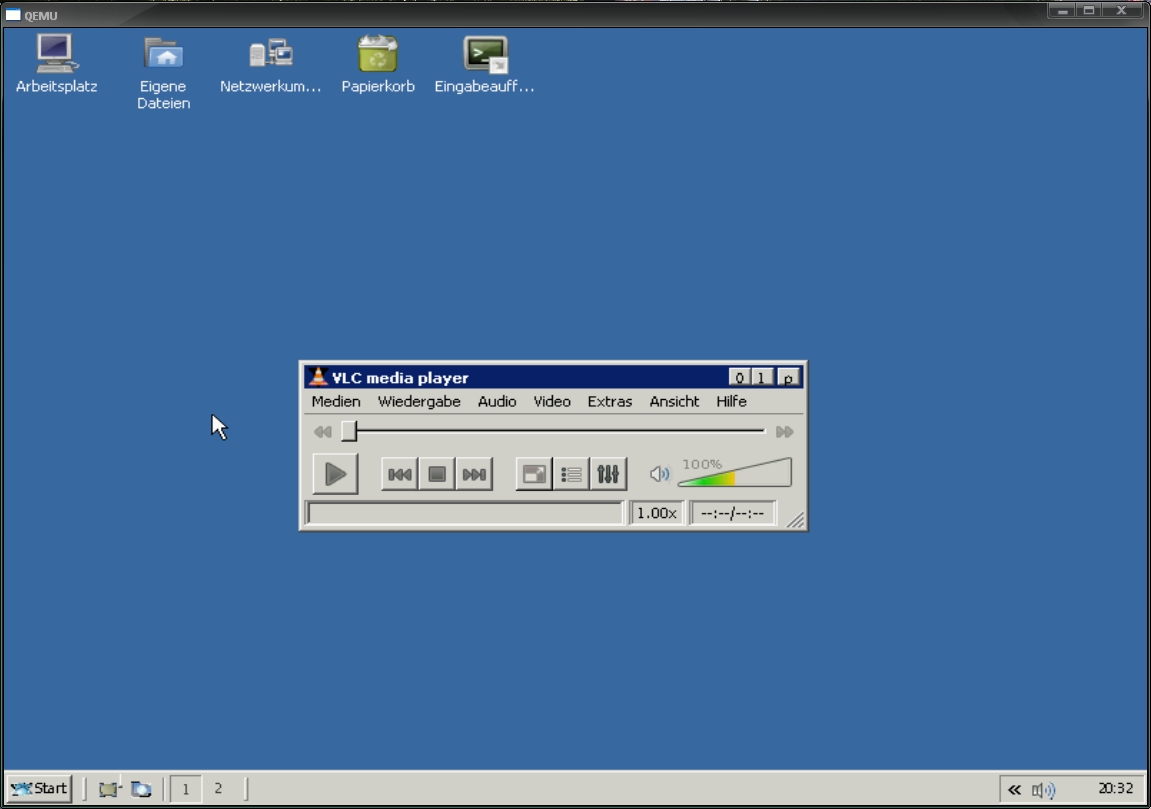Open the Wiedergabe menu
Screen dimensions: 1151x809
(419, 401)
